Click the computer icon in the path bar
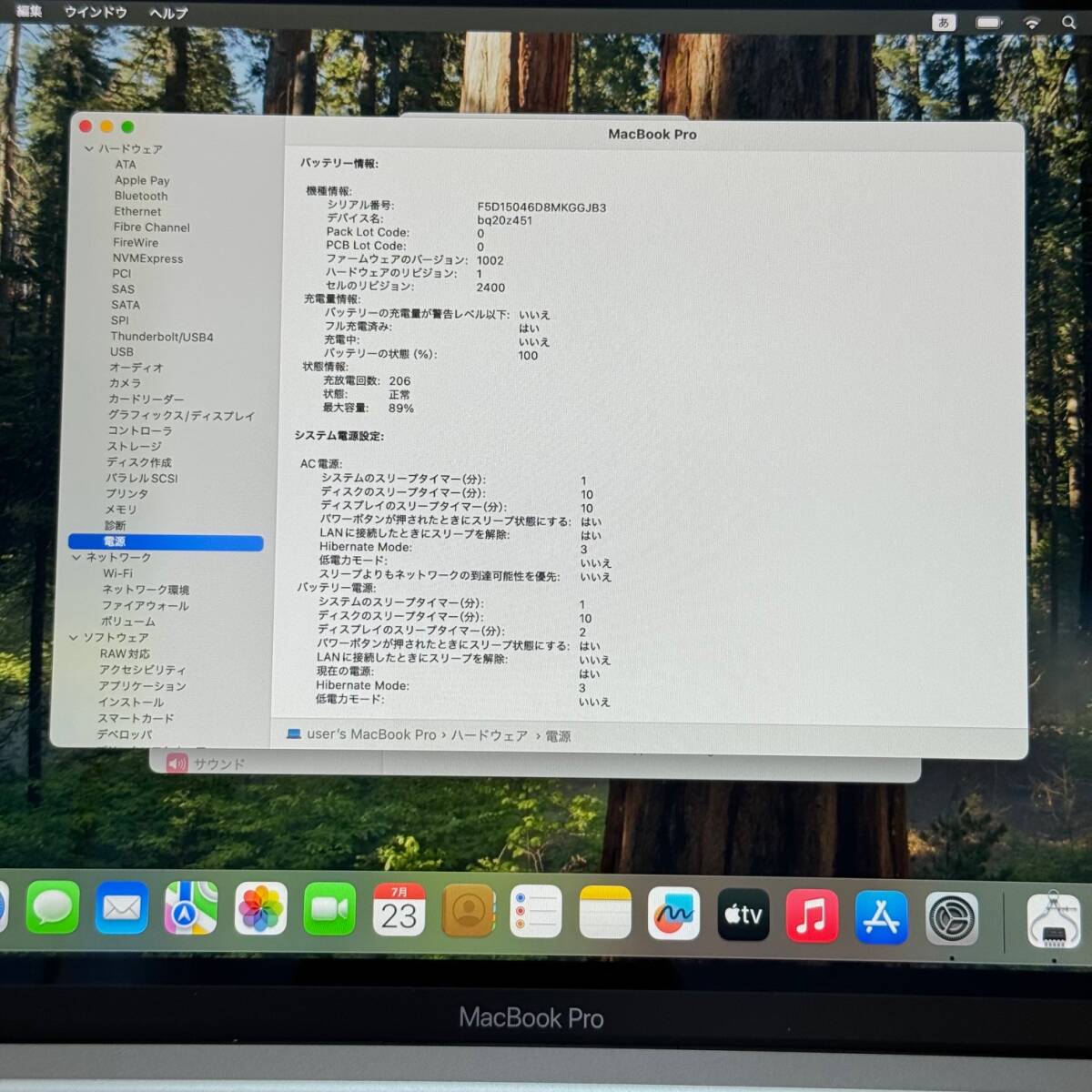Screen dimensions: 1092x1092 tap(293, 733)
